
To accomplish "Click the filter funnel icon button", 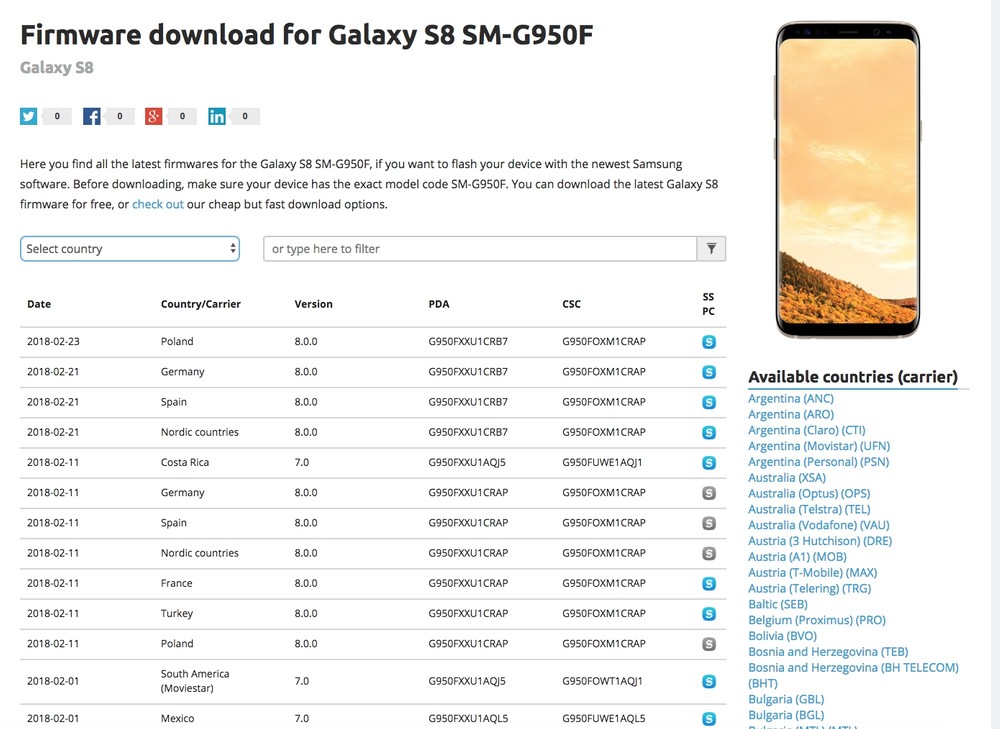I will (711, 249).
